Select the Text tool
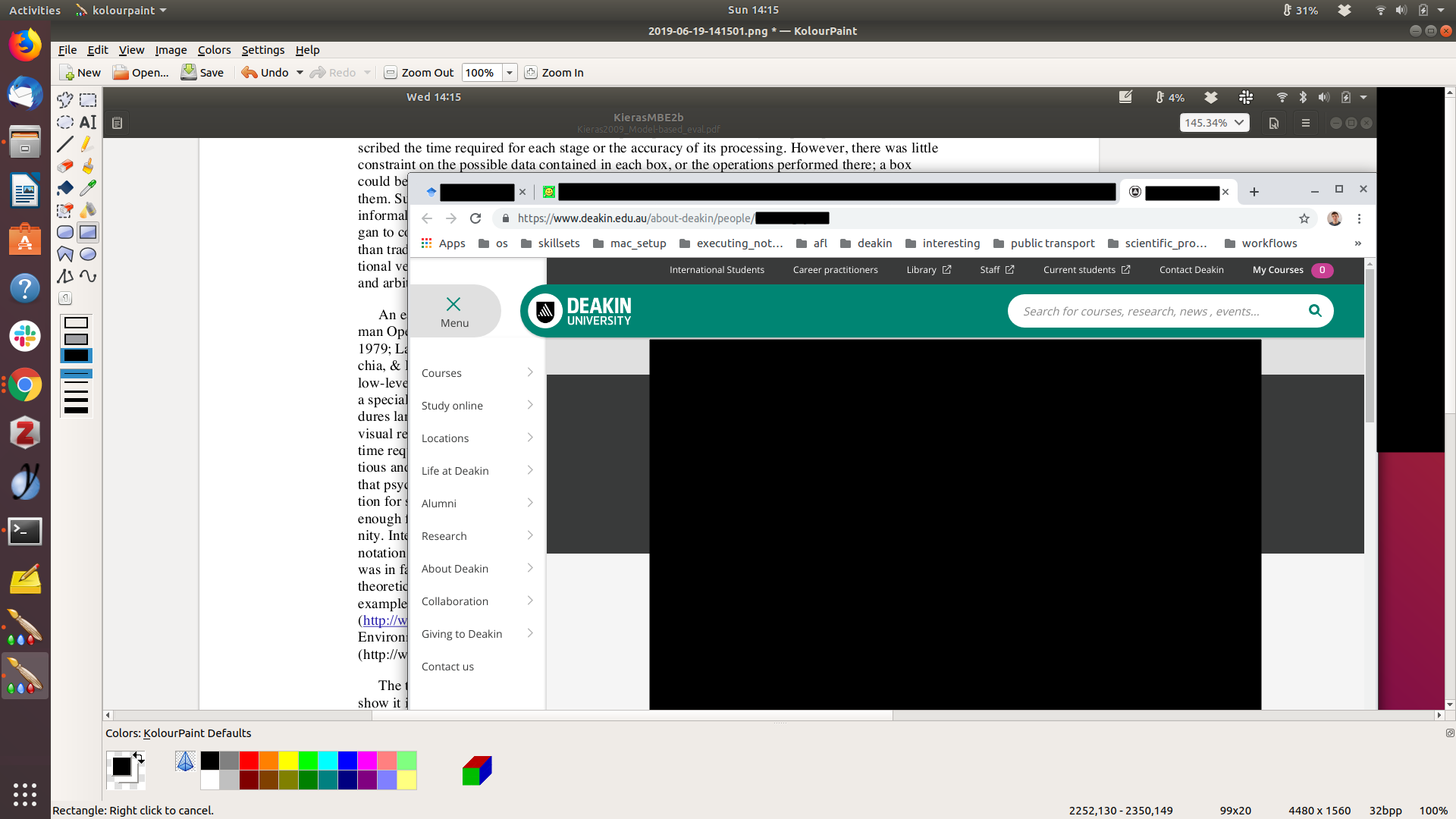Image resolution: width=1456 pixels, height=819 pixels. pos(88,122)
